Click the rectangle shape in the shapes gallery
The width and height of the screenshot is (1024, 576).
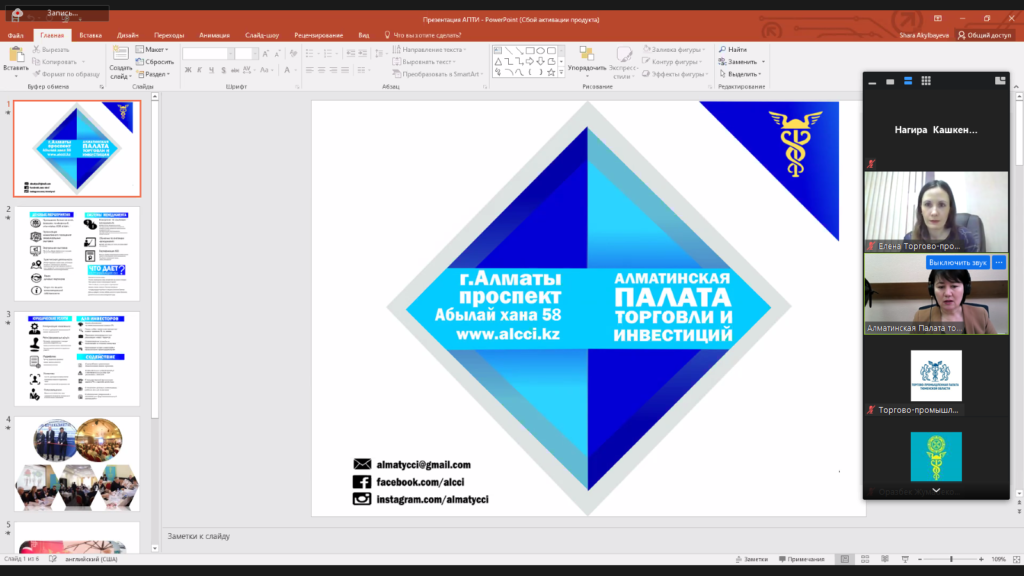pyautogui.click(x=530, y=50)
